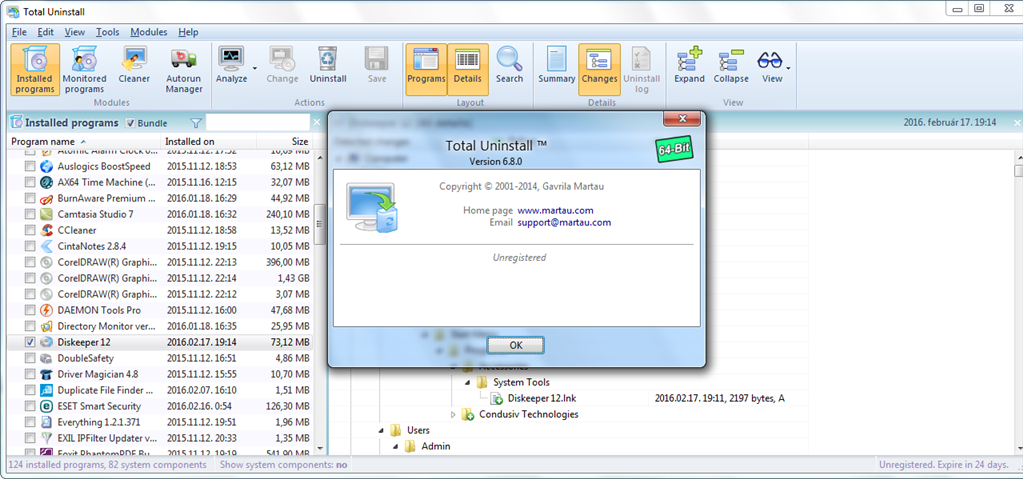Check the Camtasia Studio 7 checkbox
1023x479 pixels.
coord(30,214)
